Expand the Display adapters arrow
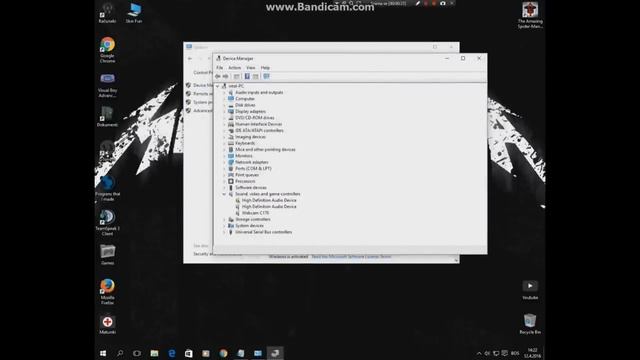640x360 pixels. (x=224, y=111)
